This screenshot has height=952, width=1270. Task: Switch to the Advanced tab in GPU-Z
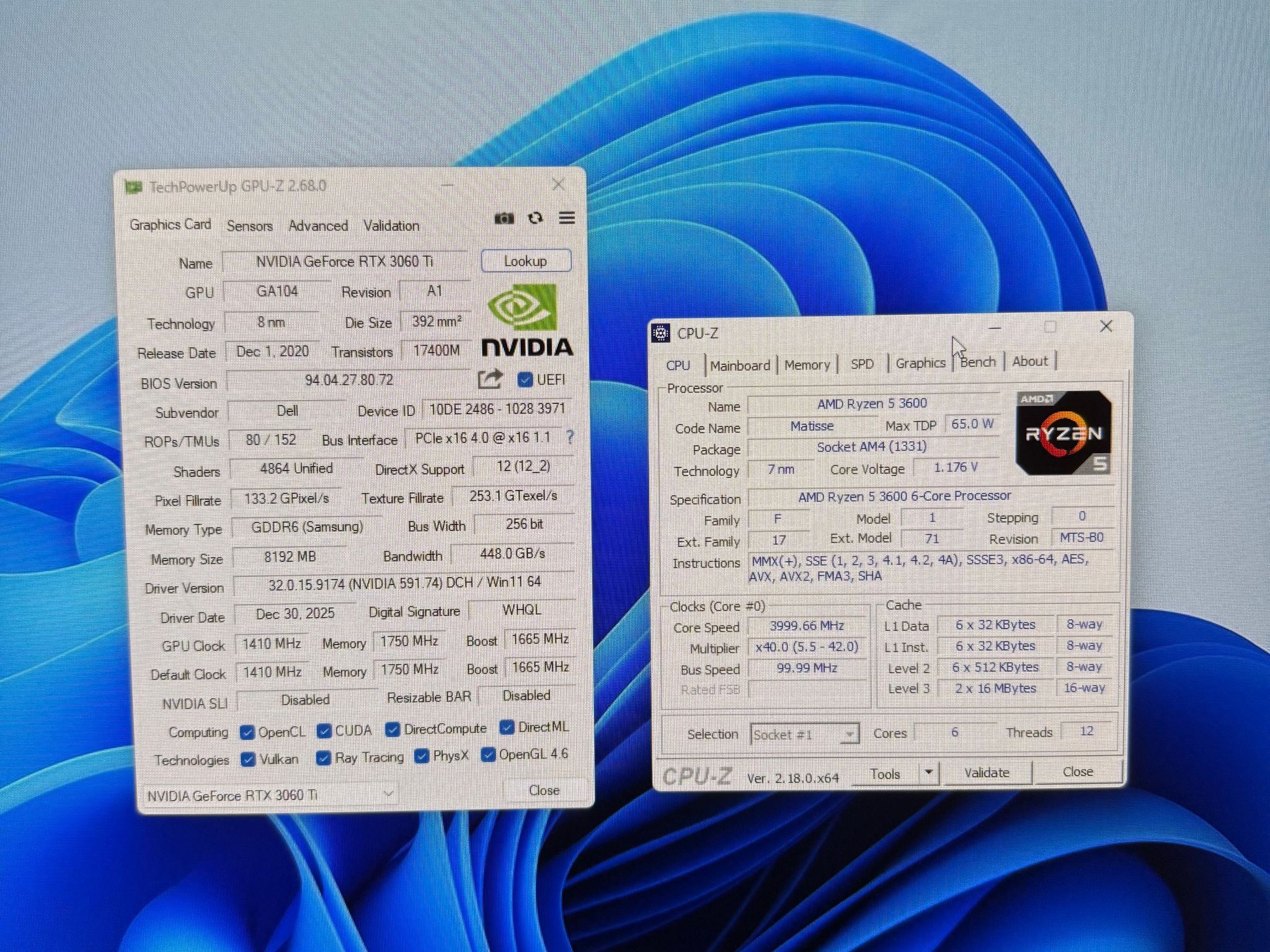point(318,226)
